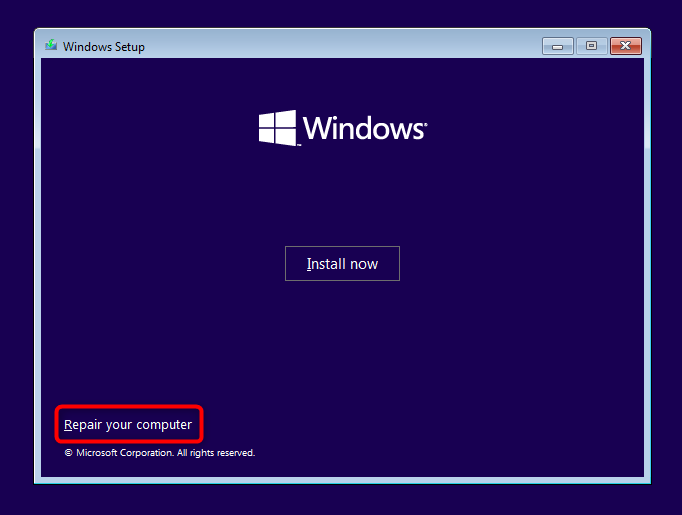
Task: Click the Install now button
Action: click(x=342, y=264)
